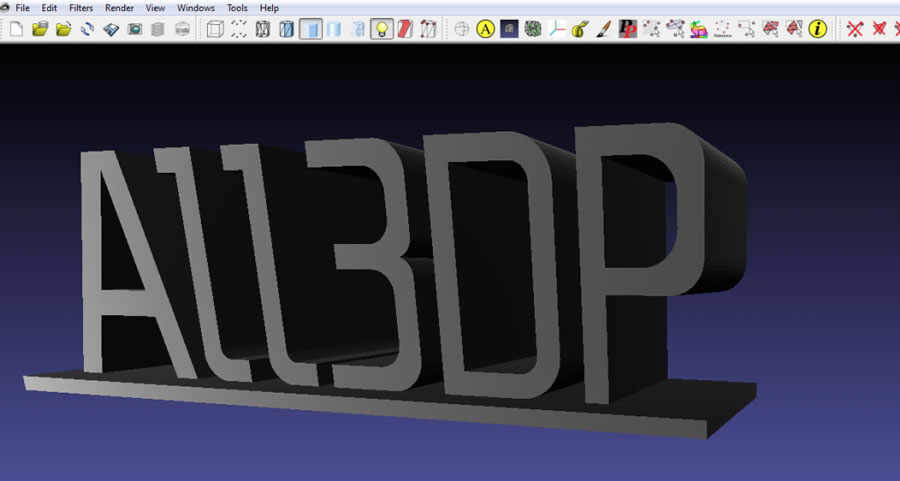Show mesh info yellow i icon

tap(817, 29)
